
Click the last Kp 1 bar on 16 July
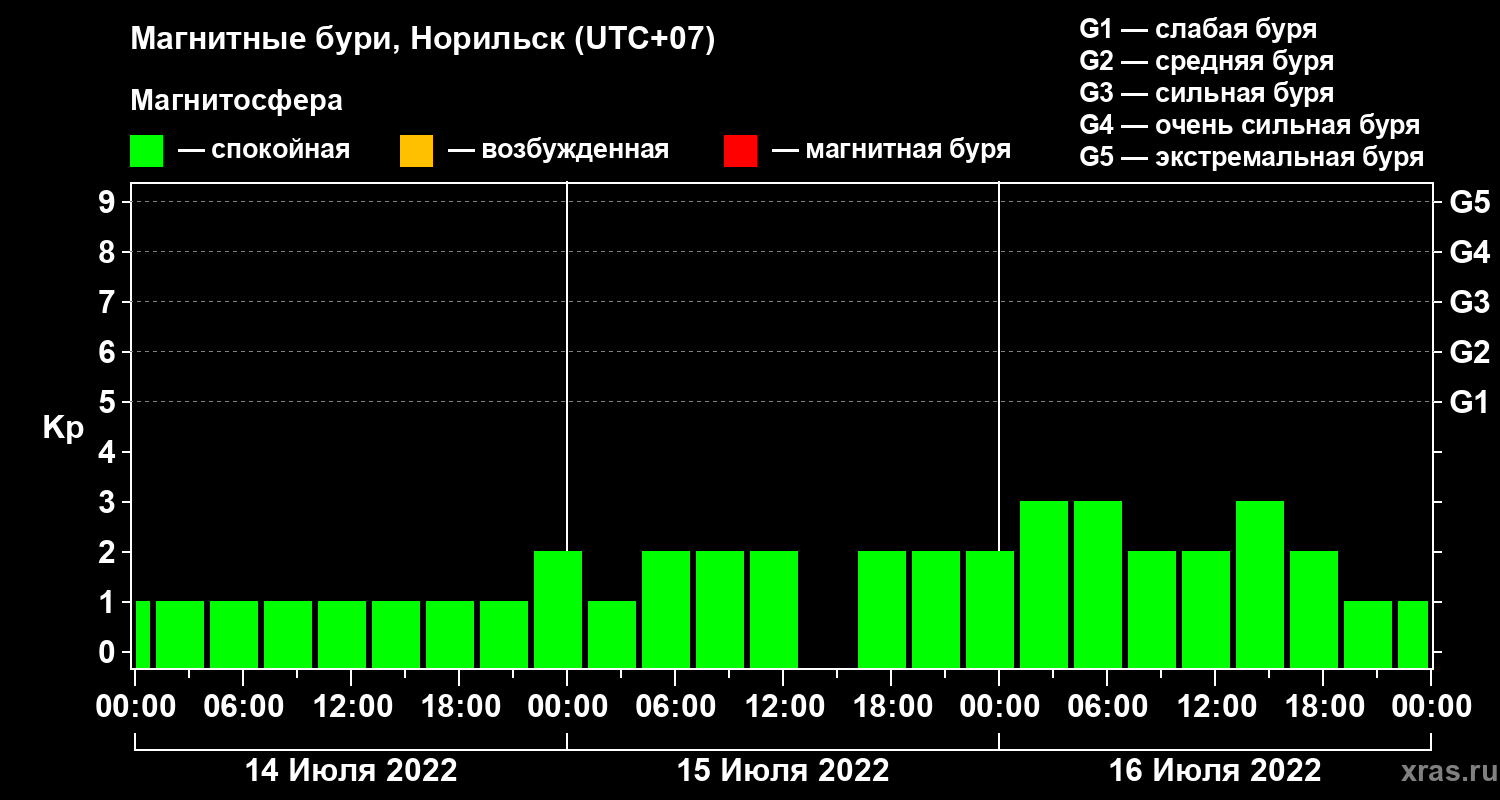(1413, 634)
